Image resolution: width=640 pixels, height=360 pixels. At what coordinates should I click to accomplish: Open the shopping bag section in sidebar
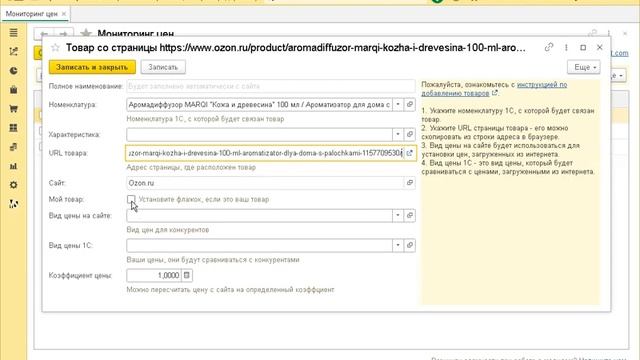tap(13, 90)
